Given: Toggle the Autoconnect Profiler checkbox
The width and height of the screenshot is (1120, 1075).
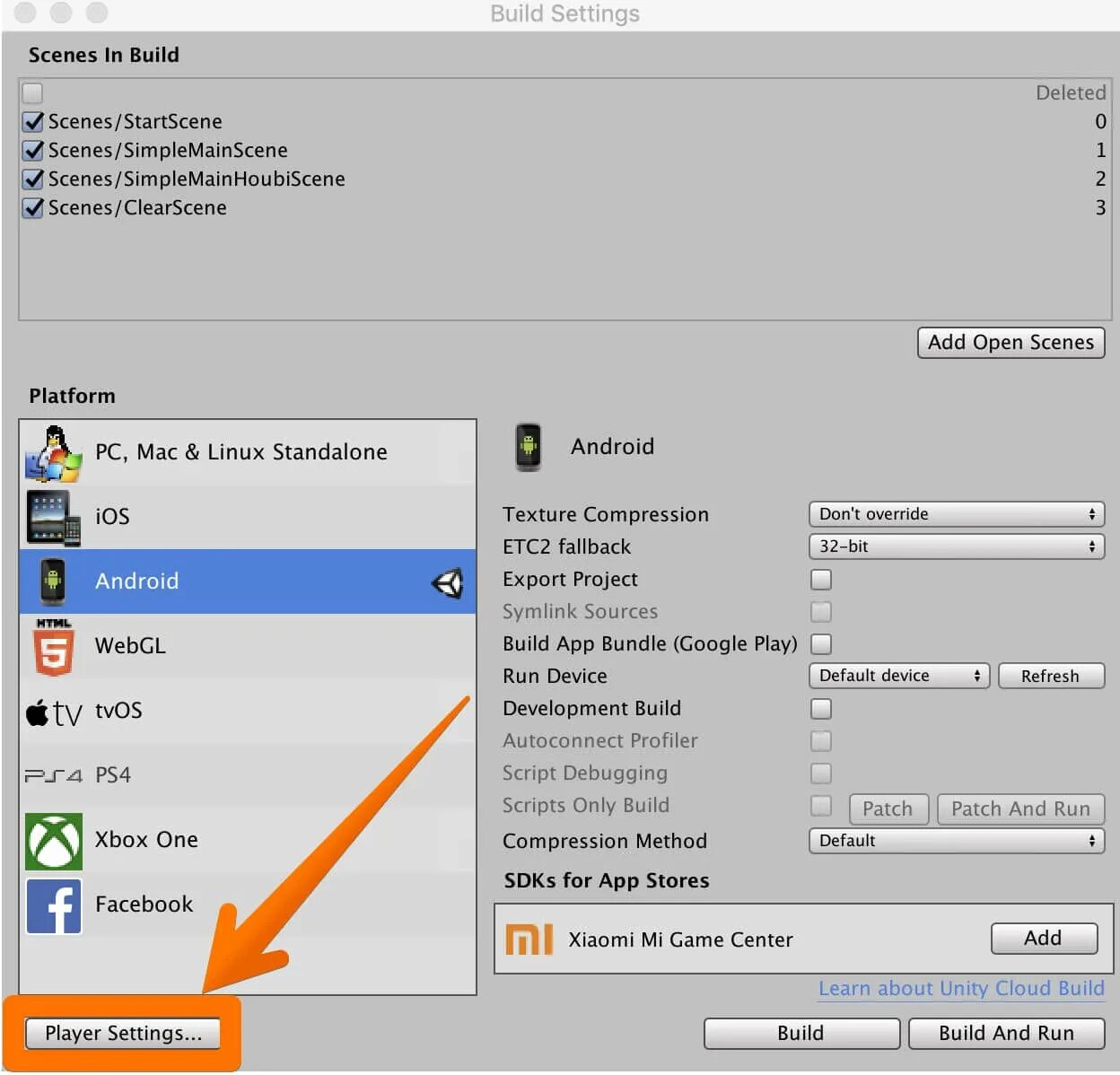Looking at the screenshot, I should pos(821,741).
